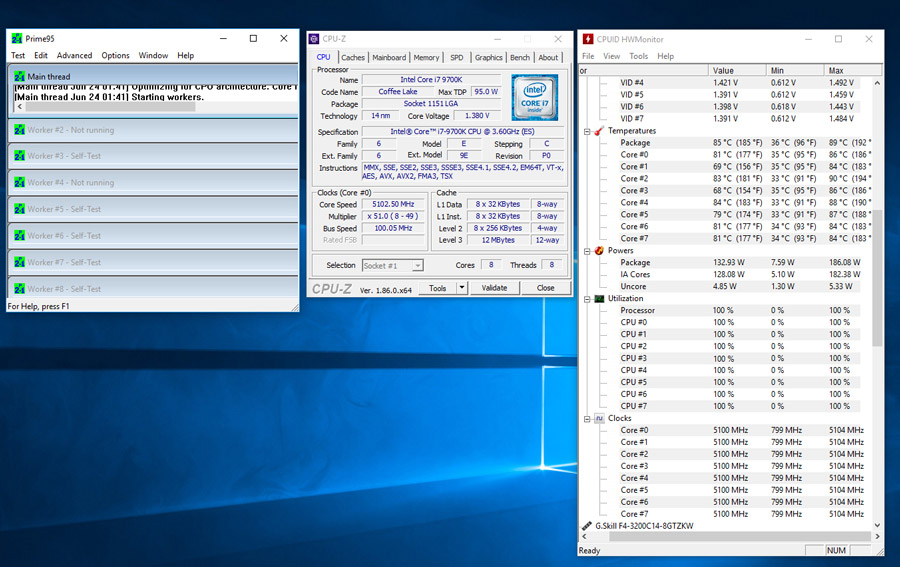Click the HWMonitor scroll up arrow
The width and height of the screenshot is (900, 567).
[x=877, y=83]
